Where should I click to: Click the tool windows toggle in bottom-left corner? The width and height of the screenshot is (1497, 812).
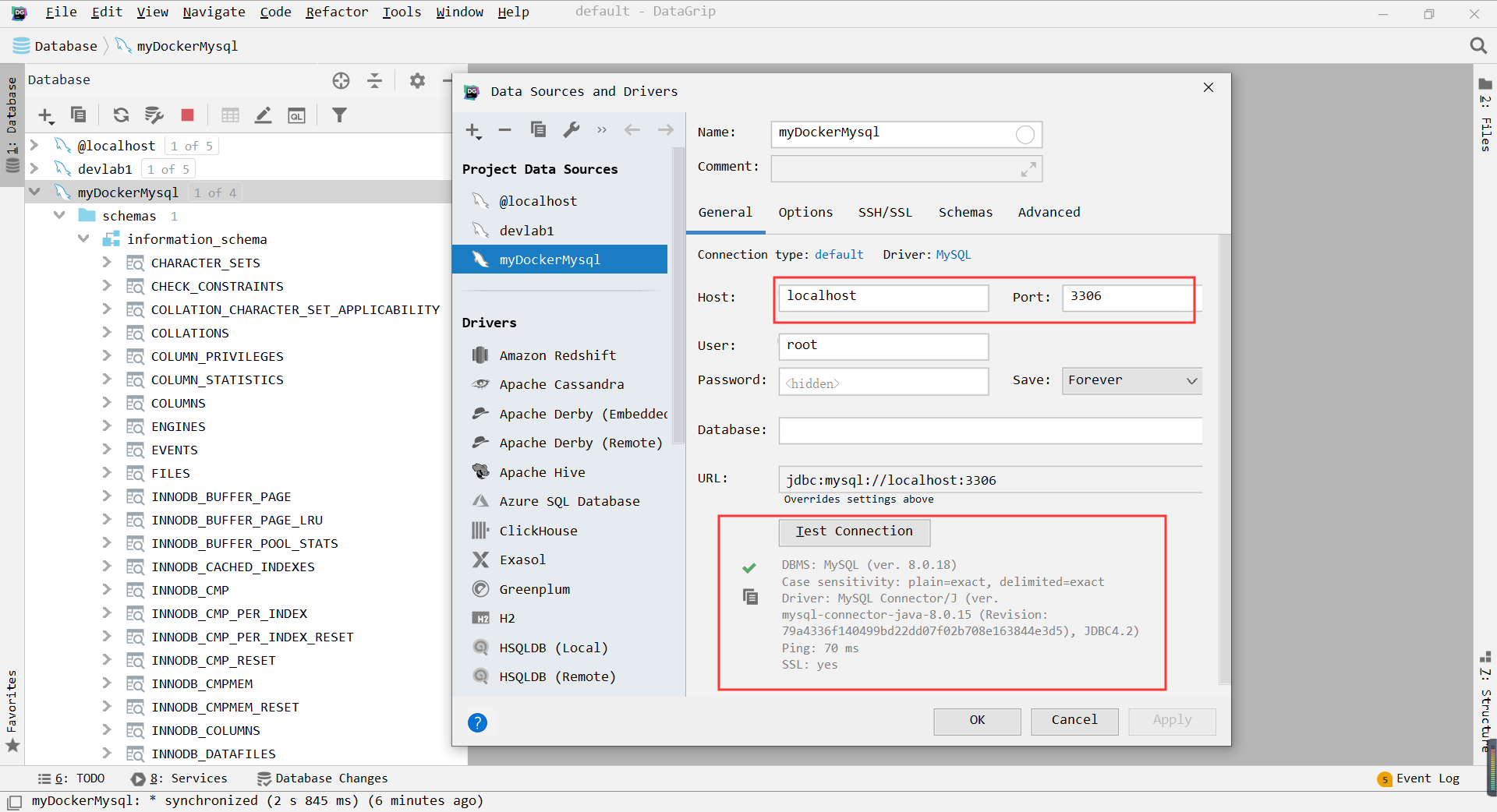click(14, 801)
